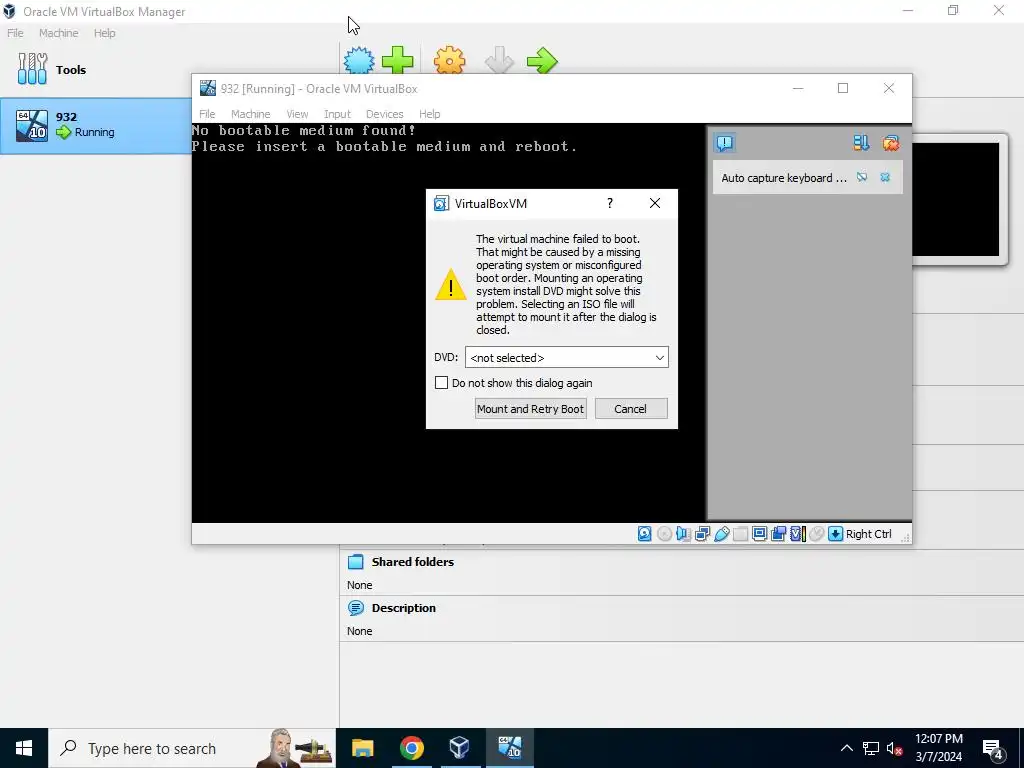This screenshot has width=1024, height=768.
Task: Click the question mark help button in dialog
Action: 610,203
